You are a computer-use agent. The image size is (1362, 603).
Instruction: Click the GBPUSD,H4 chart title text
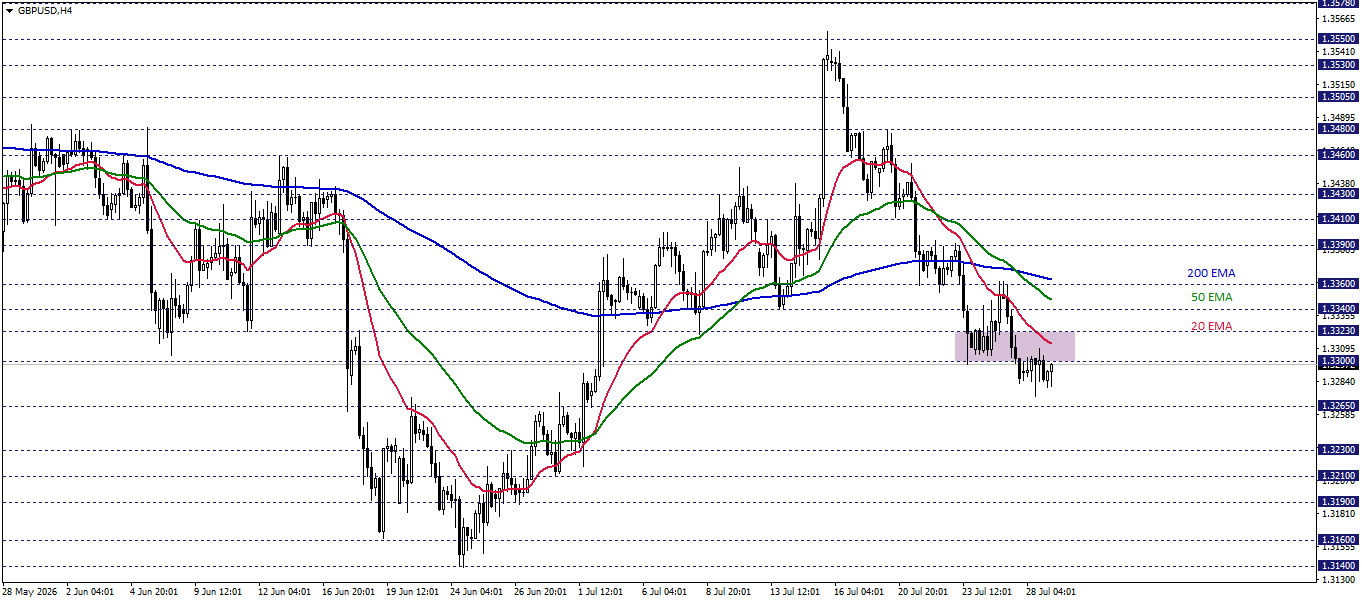[x=44, y=10]
